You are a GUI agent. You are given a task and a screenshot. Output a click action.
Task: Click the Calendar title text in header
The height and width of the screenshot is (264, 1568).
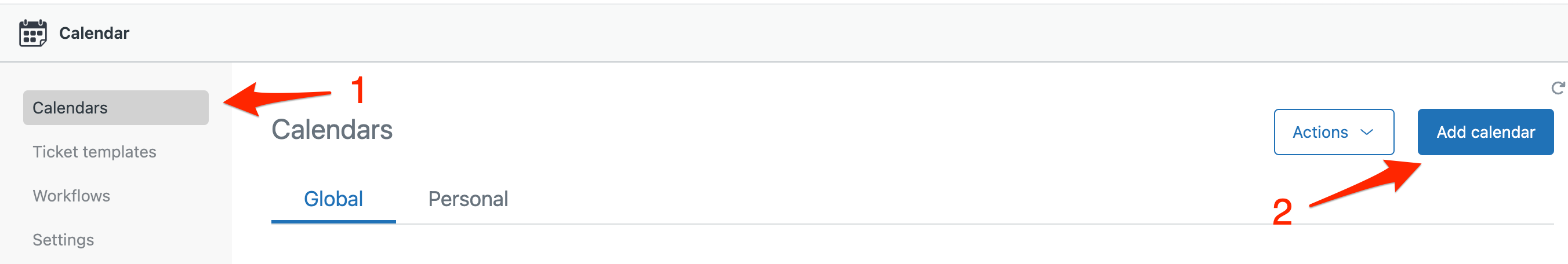[x=95, y=33]
